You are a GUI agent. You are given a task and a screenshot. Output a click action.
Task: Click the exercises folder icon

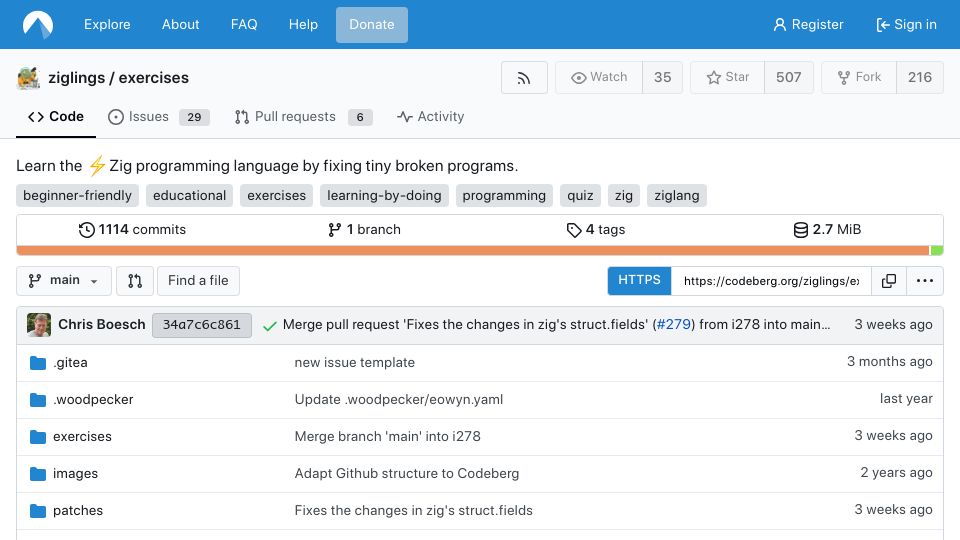(x=38, y=437)
